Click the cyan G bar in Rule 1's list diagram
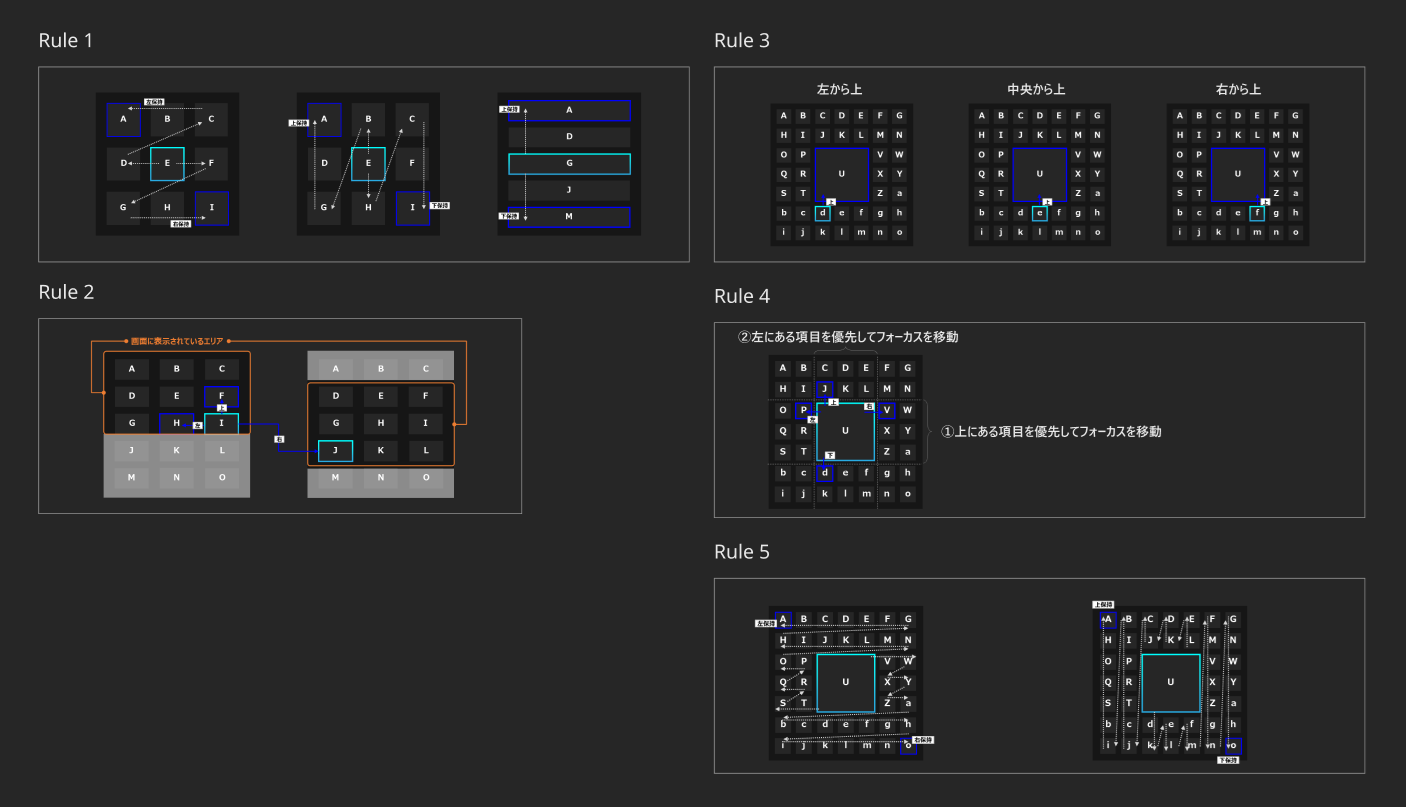1406x807 pixels. point(569,164)
